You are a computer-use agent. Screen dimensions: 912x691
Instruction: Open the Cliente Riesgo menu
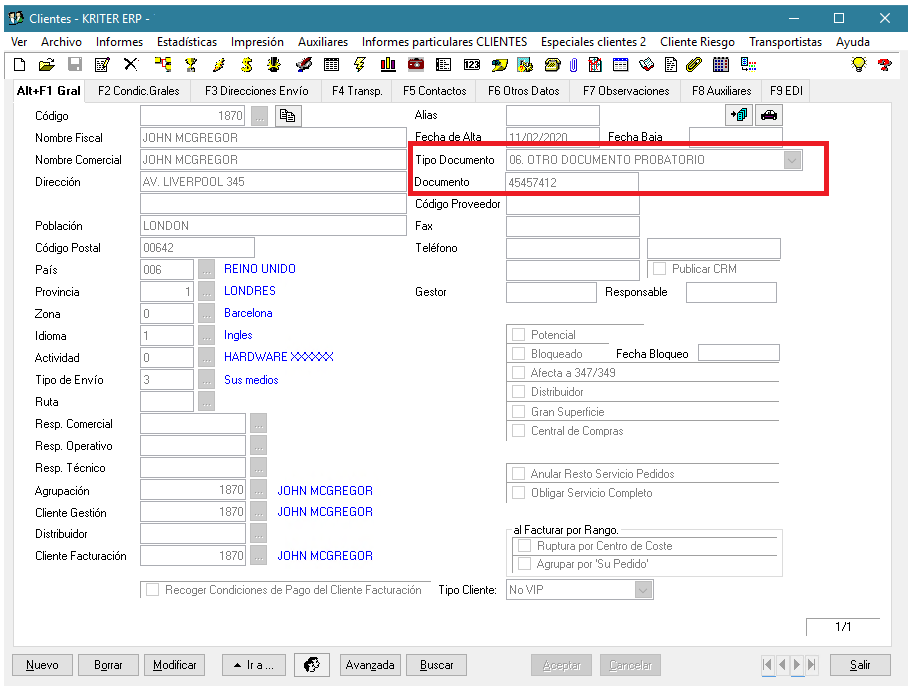pyautogui.click(x=697, y=42)
